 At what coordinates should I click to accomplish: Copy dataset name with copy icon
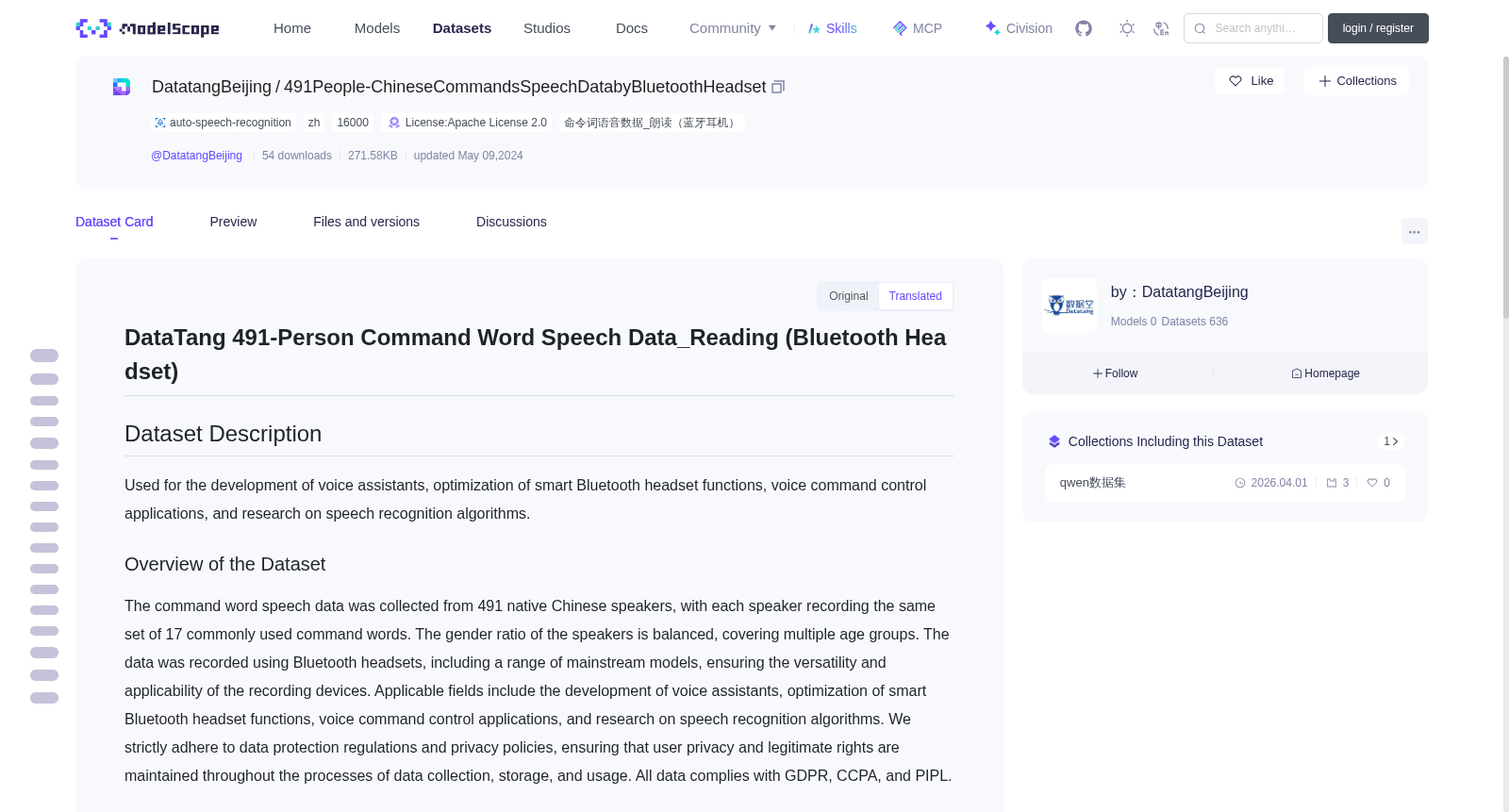778,87
